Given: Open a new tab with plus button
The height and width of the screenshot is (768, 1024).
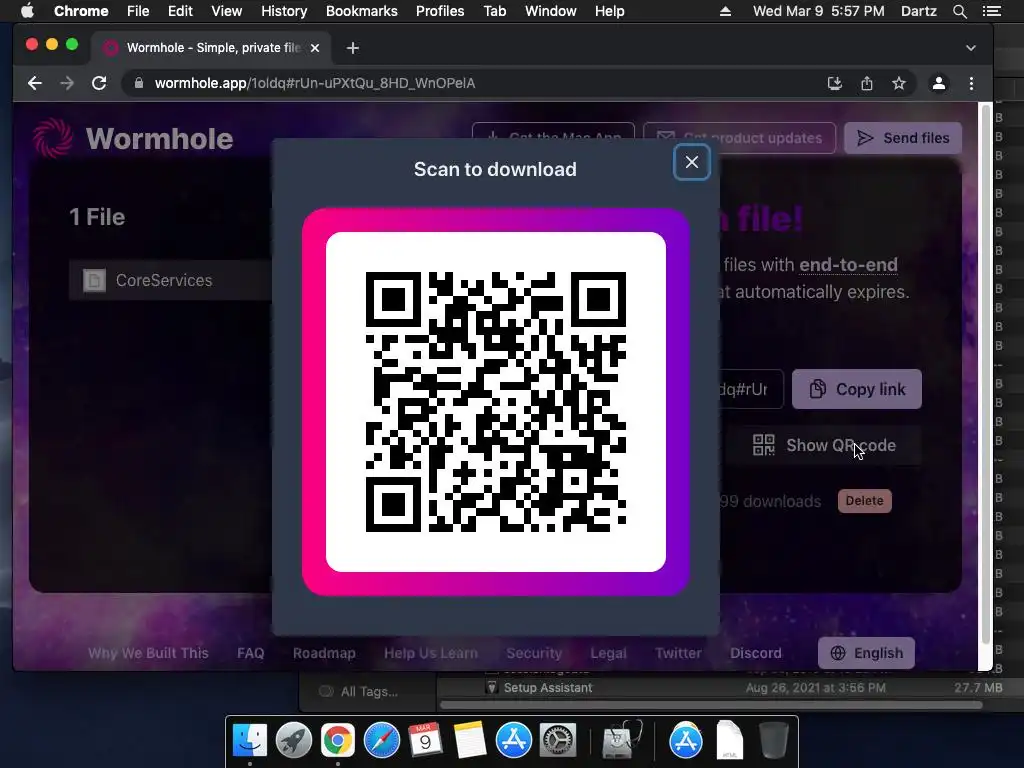Looking at the screenshot, I should point(353,48).
